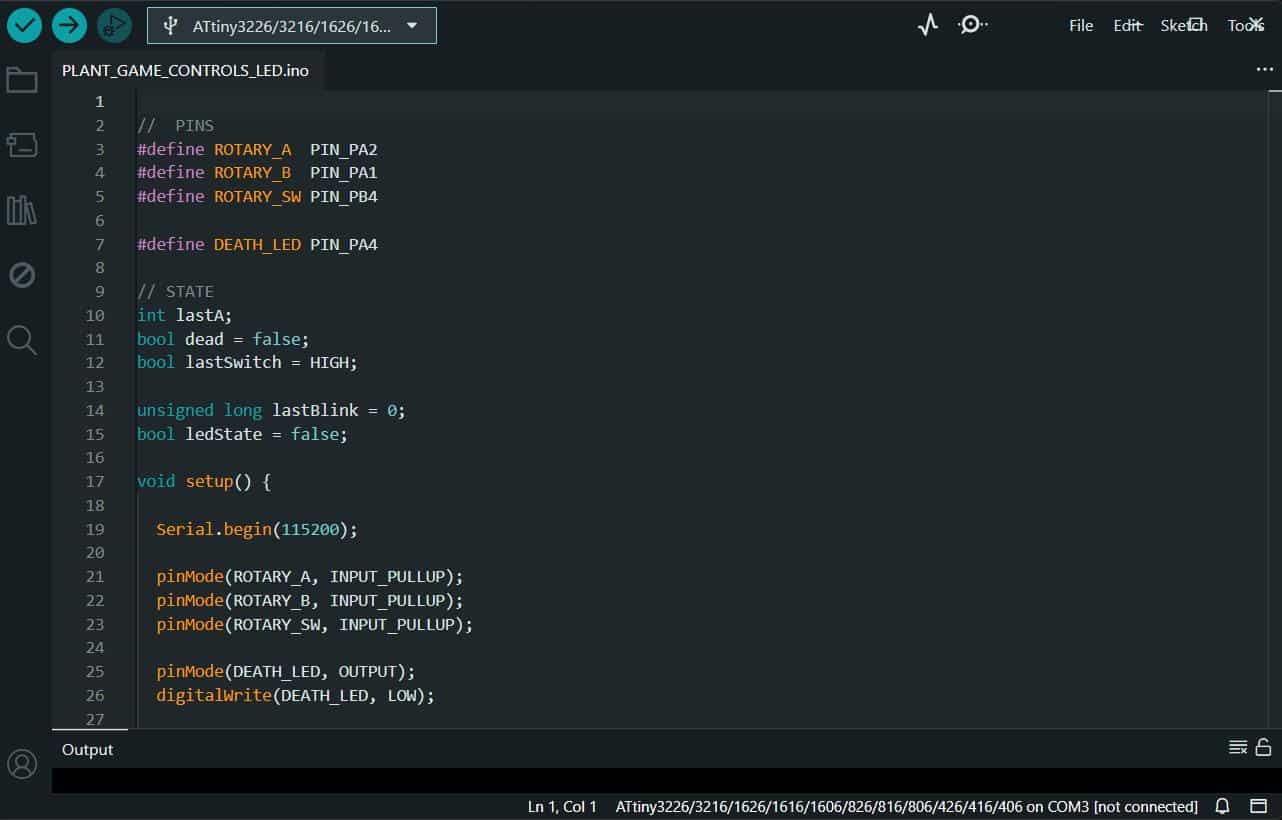Select the PLANT_GAME_CONTROLS_LED.ino tab
Image resolution: width=1282 pixels, height=820 pixels.
[186, 71]
